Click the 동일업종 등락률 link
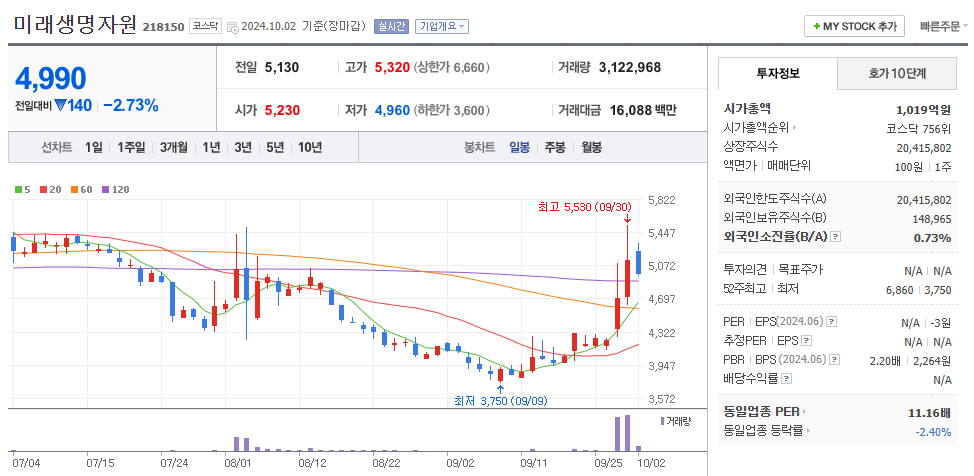Image resolution: width=974 pixels, height=476 pixels. pyautogui.click(x=763, y=429)
